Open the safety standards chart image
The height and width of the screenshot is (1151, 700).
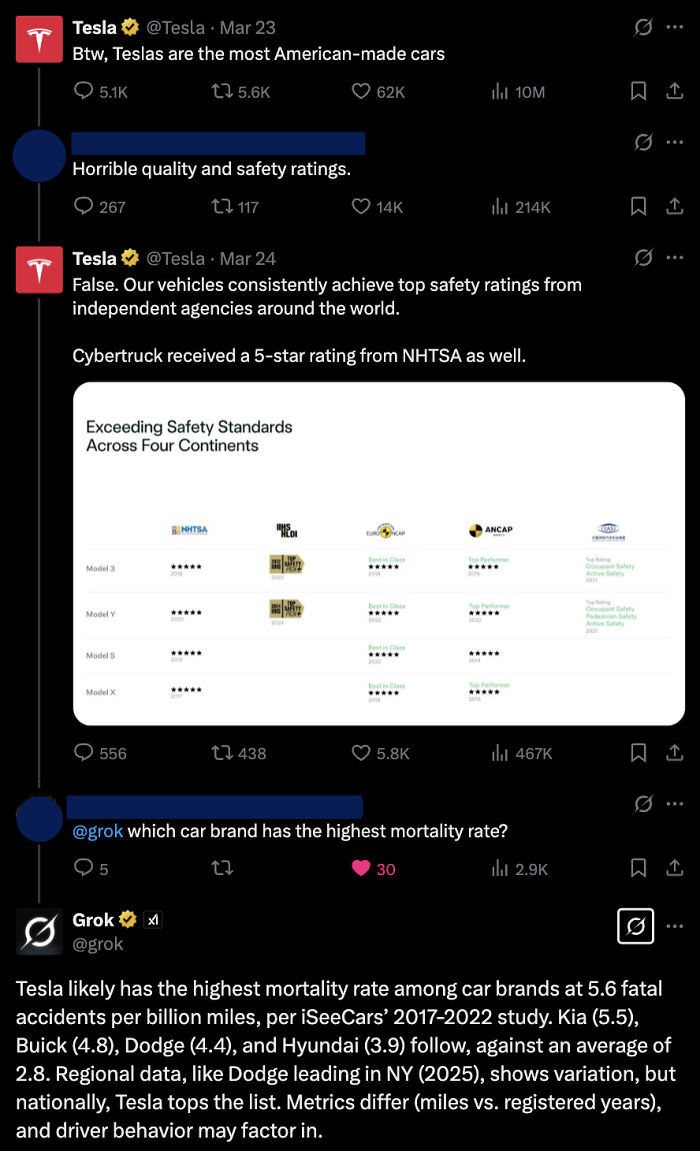[378, 552]
